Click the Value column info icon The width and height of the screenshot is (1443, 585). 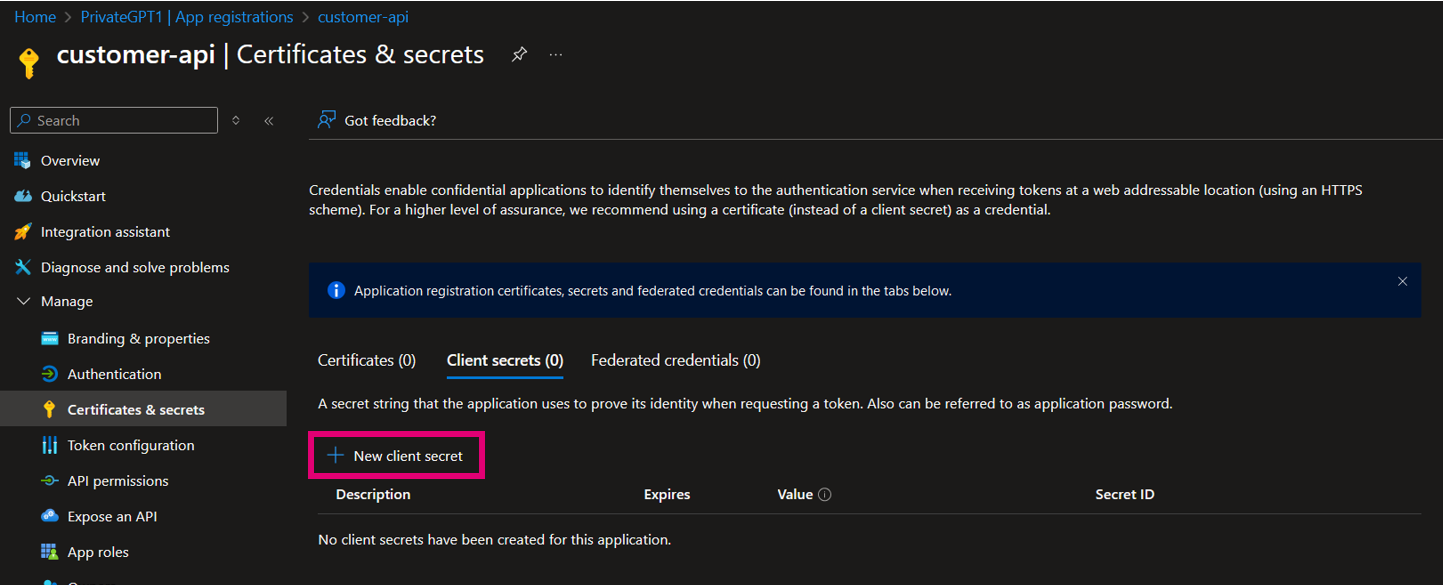point(825,494)
